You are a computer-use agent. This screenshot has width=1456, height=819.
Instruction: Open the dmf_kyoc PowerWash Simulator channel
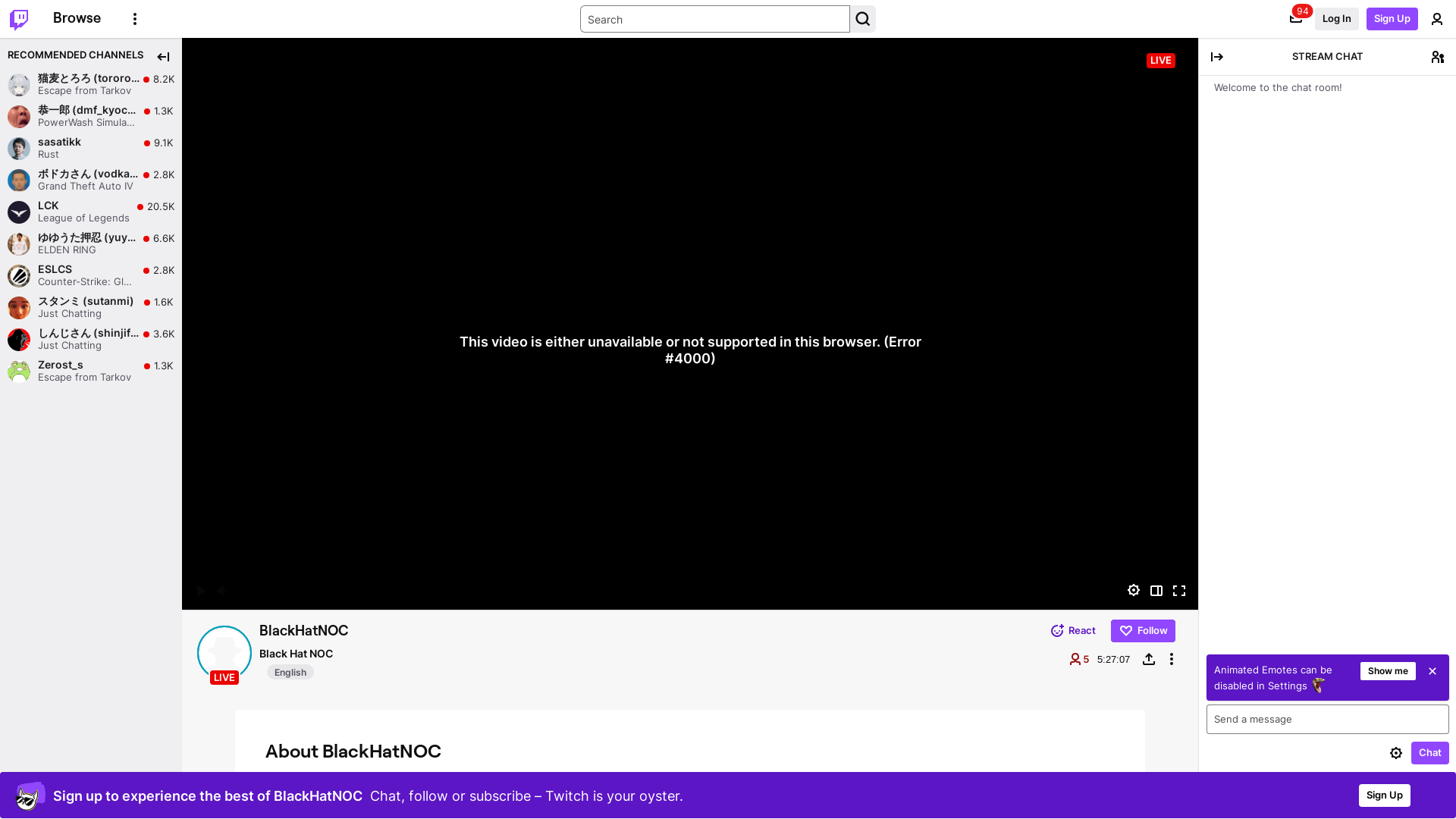tap(91, 116)
